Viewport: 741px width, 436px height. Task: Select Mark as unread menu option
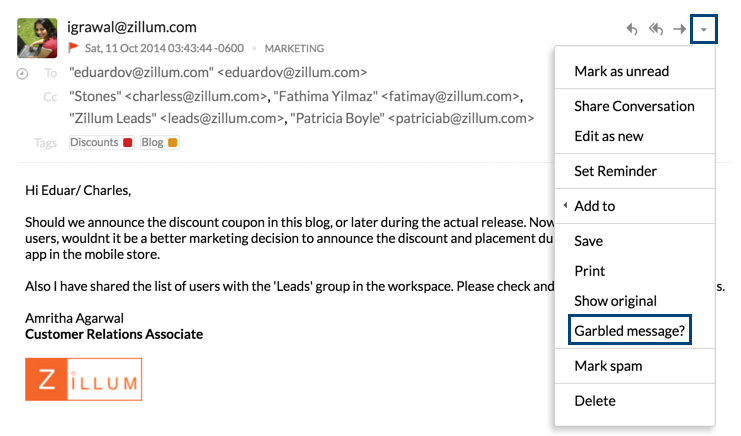click(x=635, y=71)
